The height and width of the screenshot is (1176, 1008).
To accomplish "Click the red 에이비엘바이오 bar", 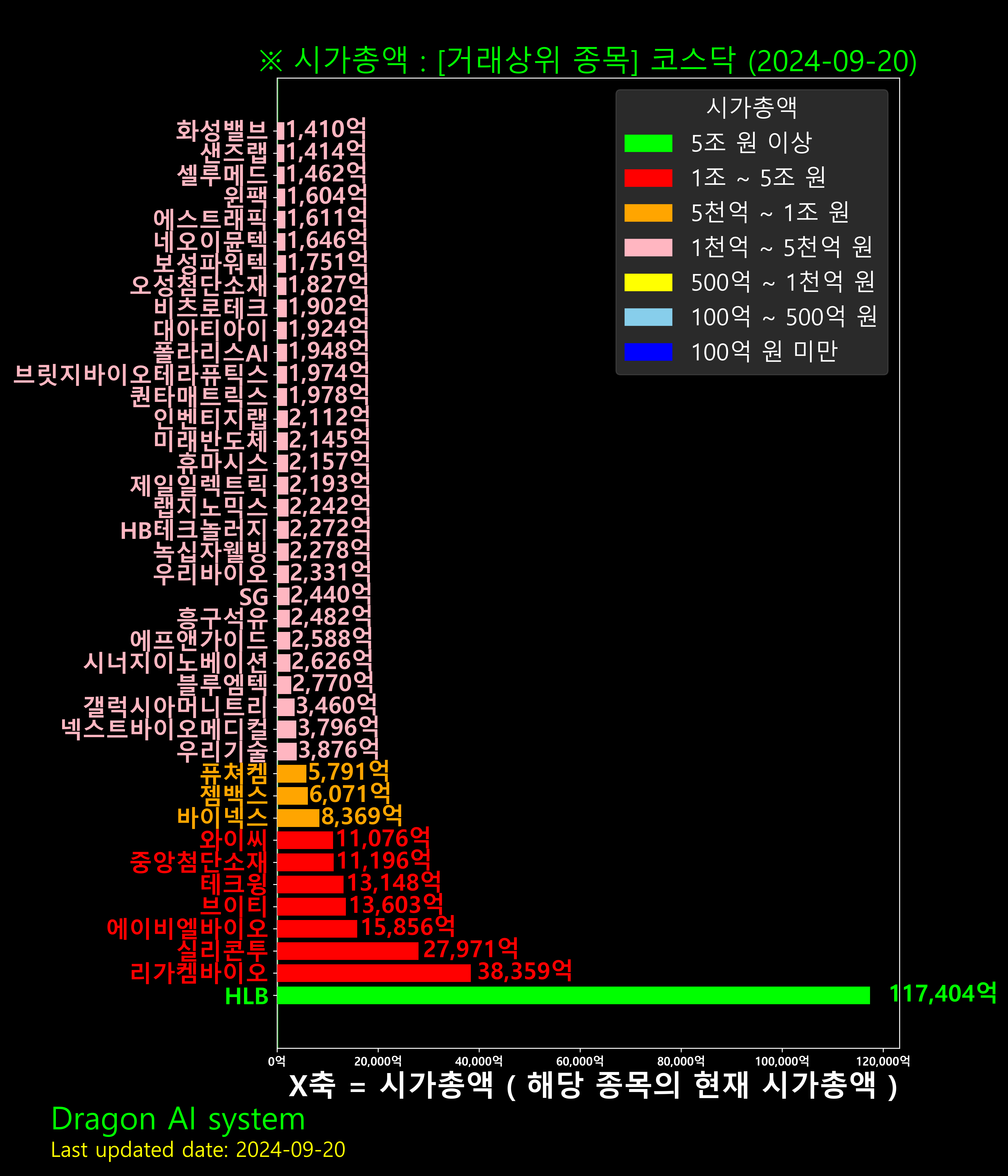I will click(317, 929).
